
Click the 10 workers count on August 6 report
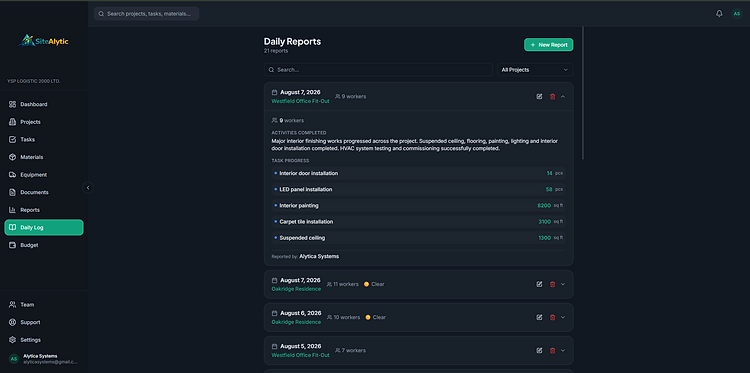tap(343, 317)
